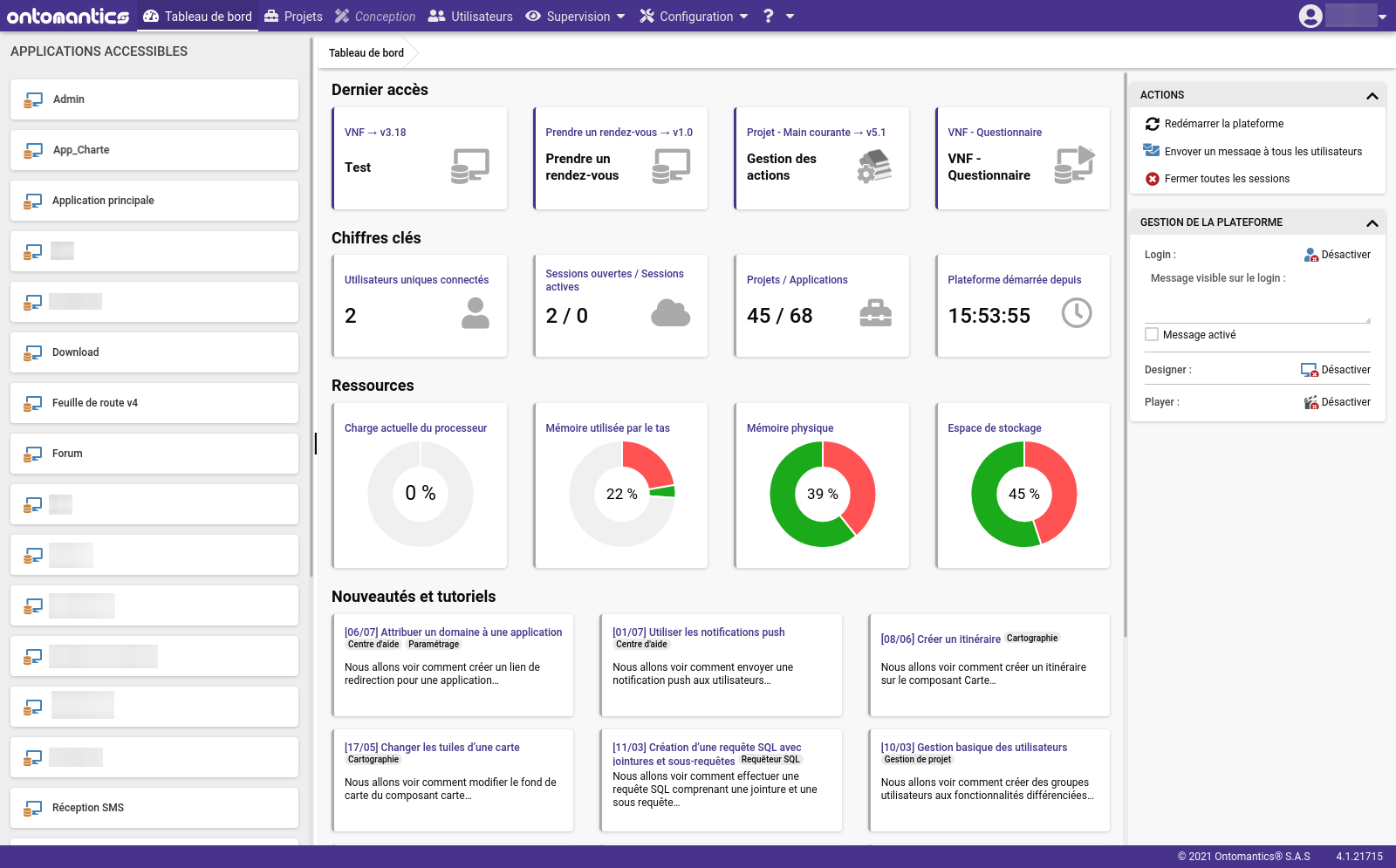This screenshot has height=868, width=1396.
Task: Click the Gestion de projet tag
Action: [x=917, y=760]
